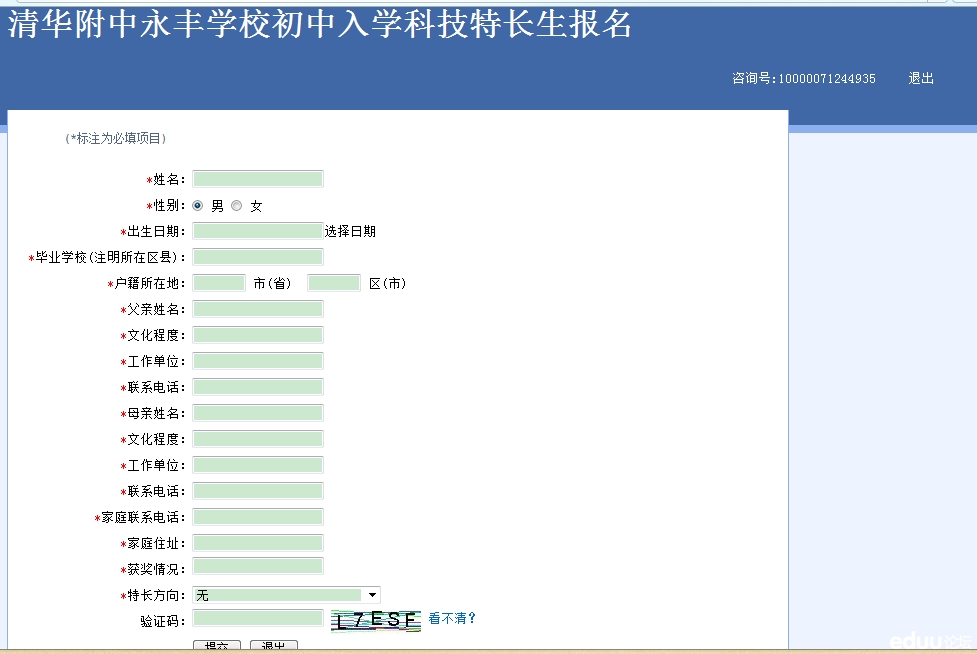Click 看不清? to refresh the captcha
The image size is (977, 654).
tap(452, 618)
